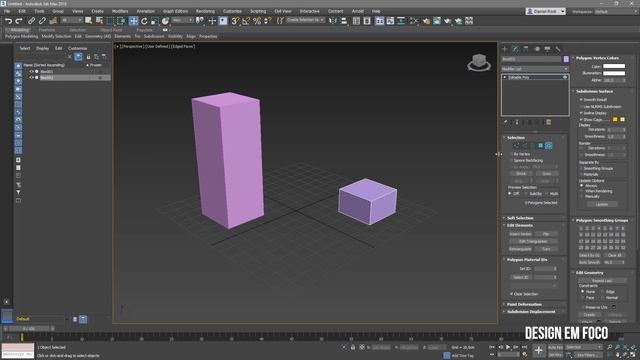
Task: Toggle visibility eye of Box002
Action: (31, 78)
